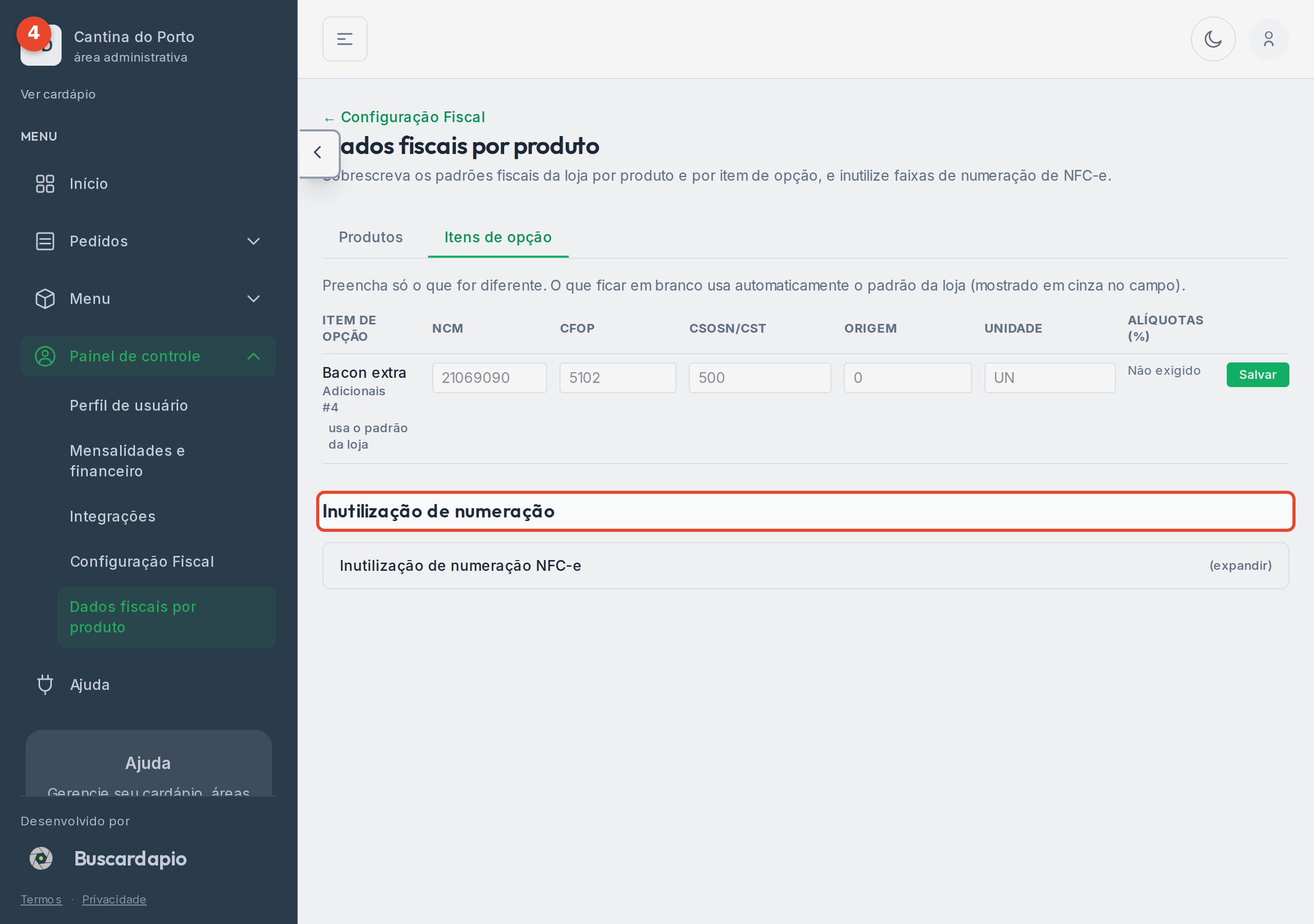This screenshot has height=924, width=1314.
Task: Expand the Menu submenu chevron
Action: tap(254, 299)
